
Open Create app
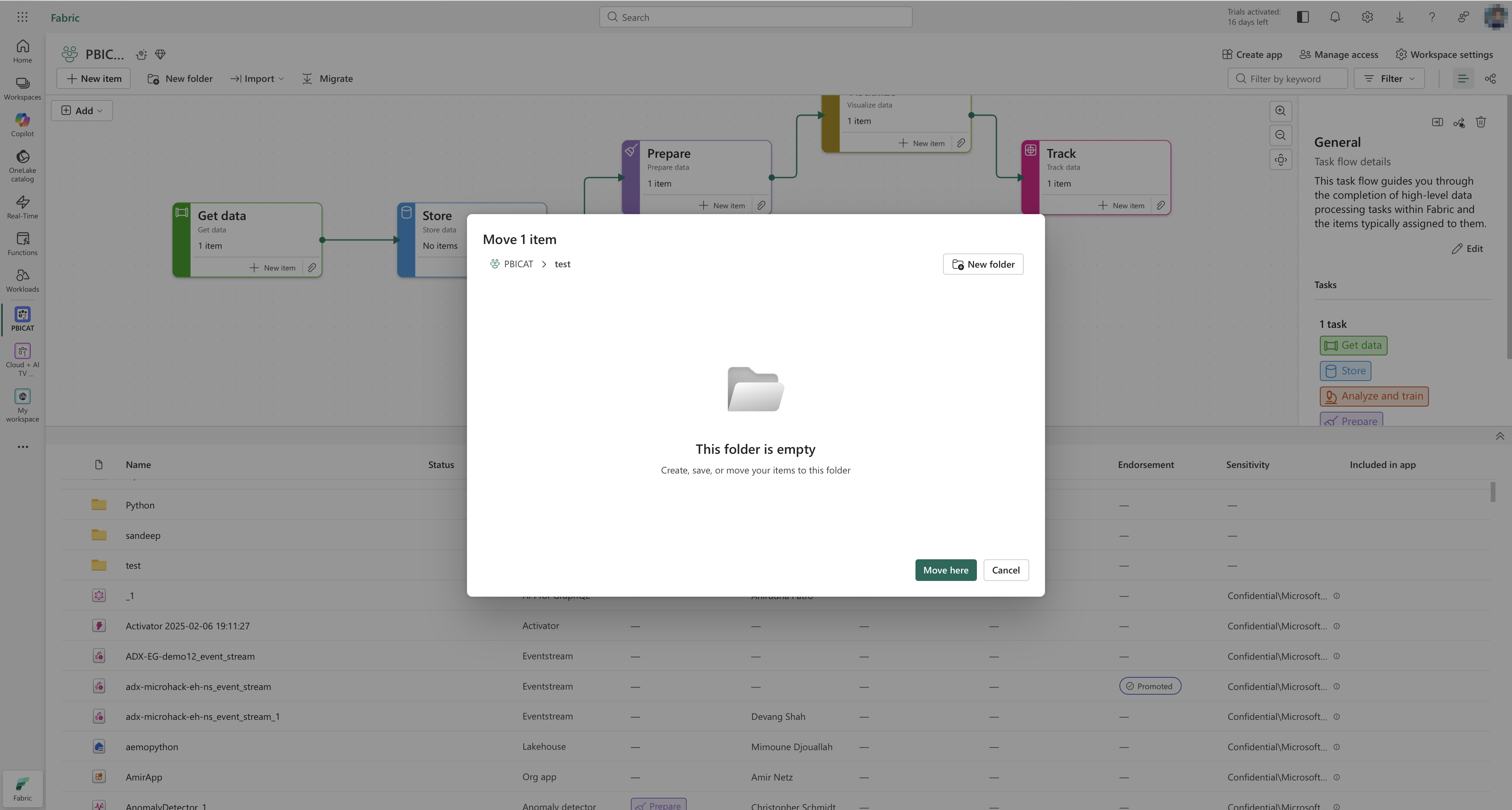coord(1252,55)
